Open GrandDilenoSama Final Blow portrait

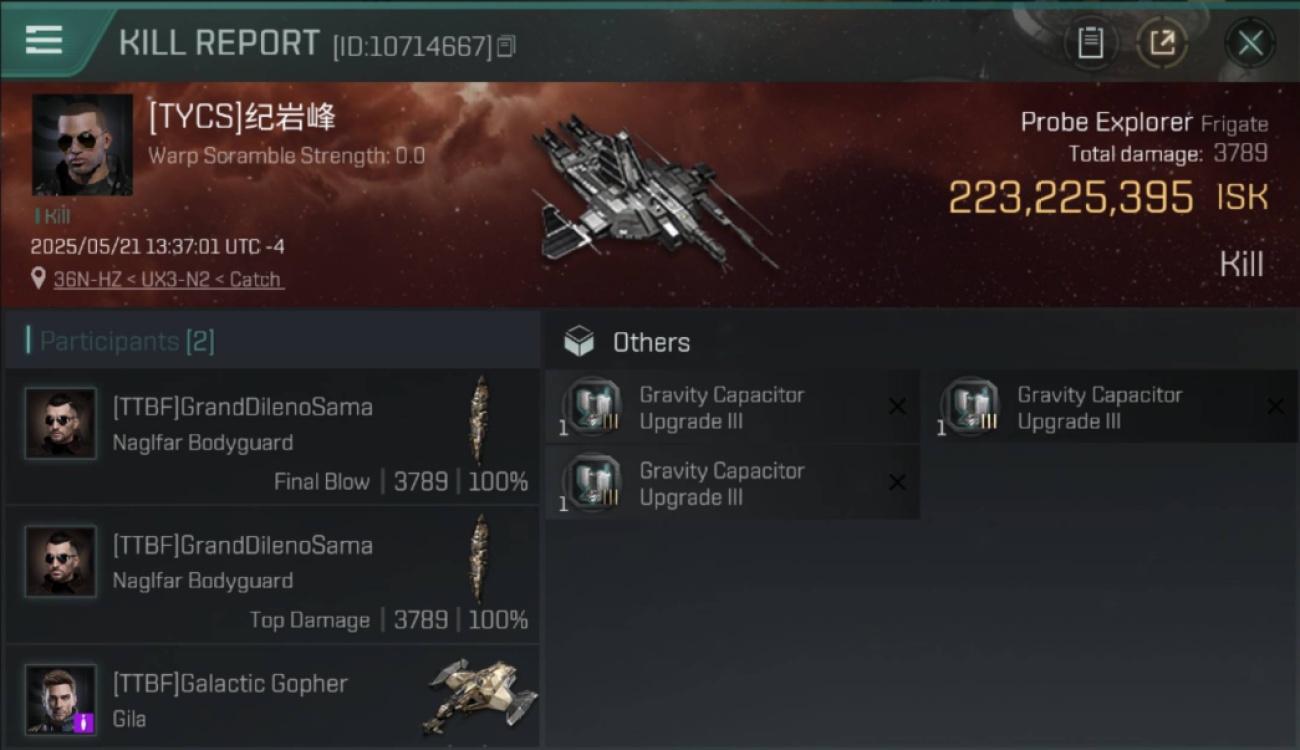tap(61, 424)
